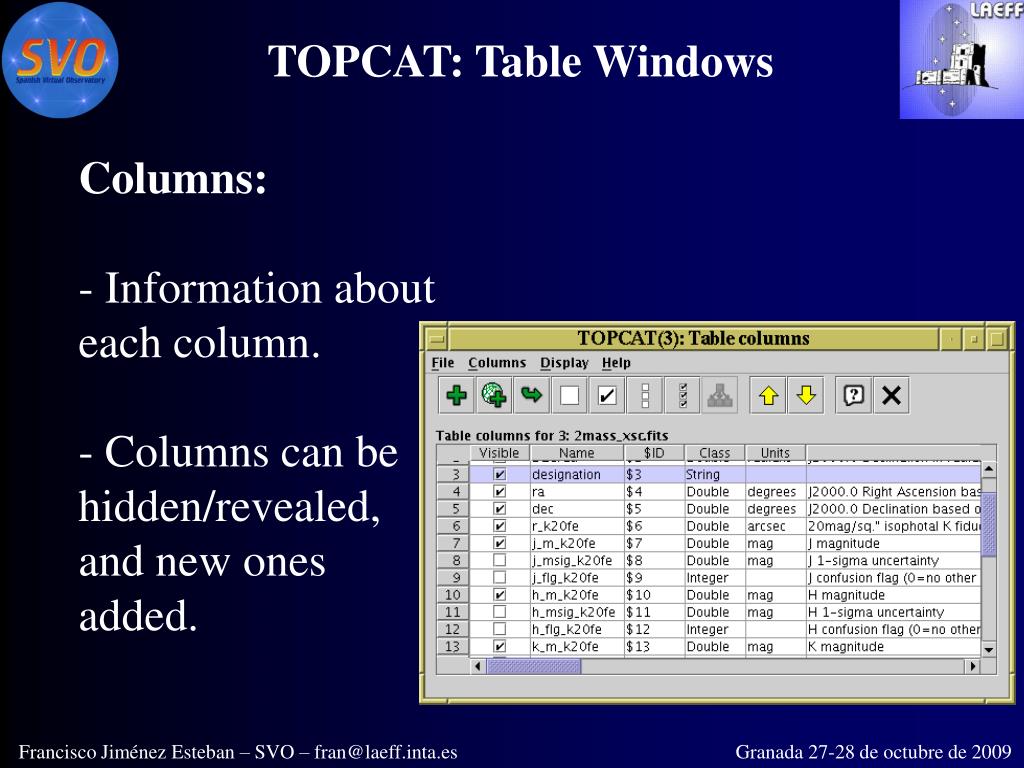1024x768 pixels.
Task: Open the Display menu
Action: 564,362
